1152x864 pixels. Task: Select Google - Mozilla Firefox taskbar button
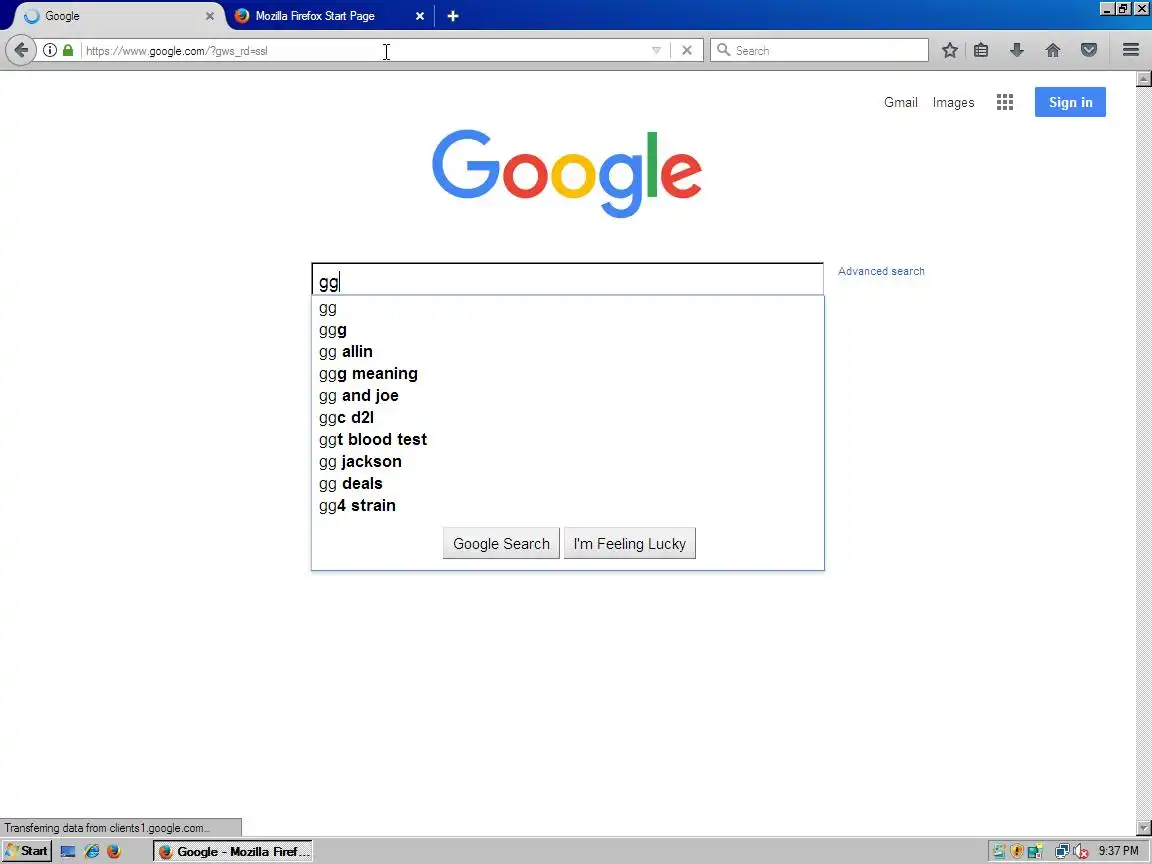pos(233,852)
